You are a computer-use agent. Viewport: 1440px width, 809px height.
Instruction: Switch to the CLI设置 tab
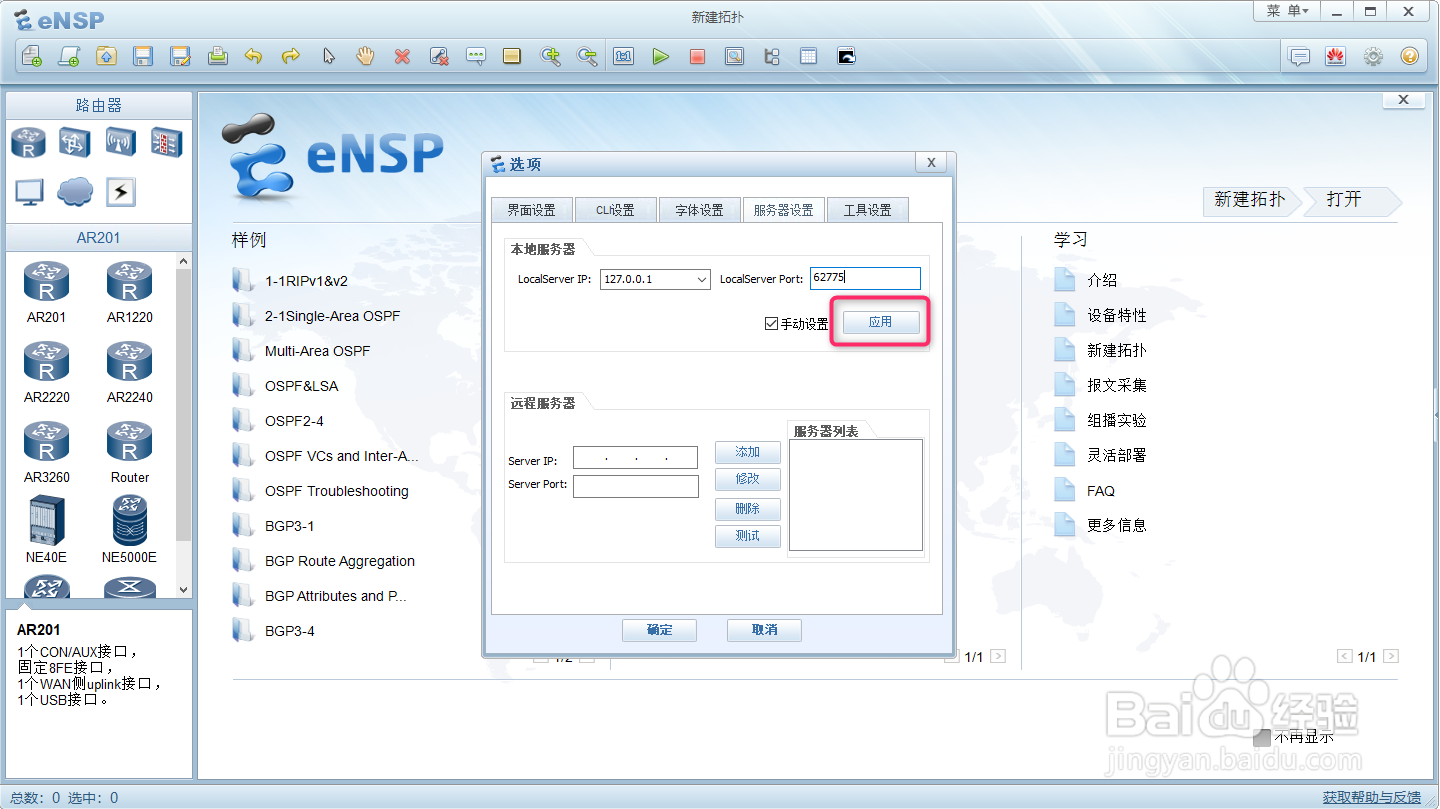615,209
